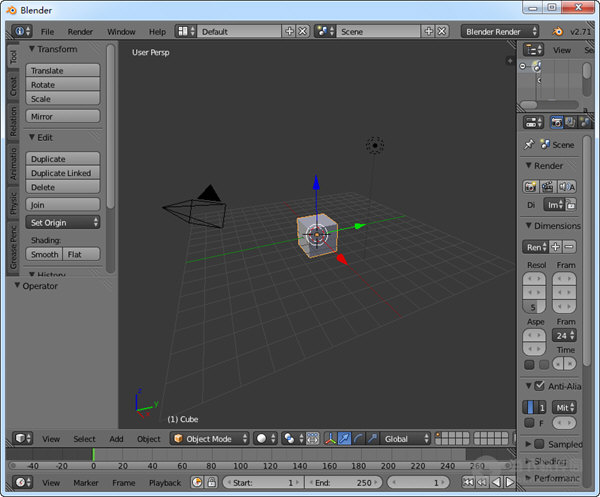Open pivot point selector icon
Image resolution: width=600 pixels, height=497 pixels.
pos(293,438)
